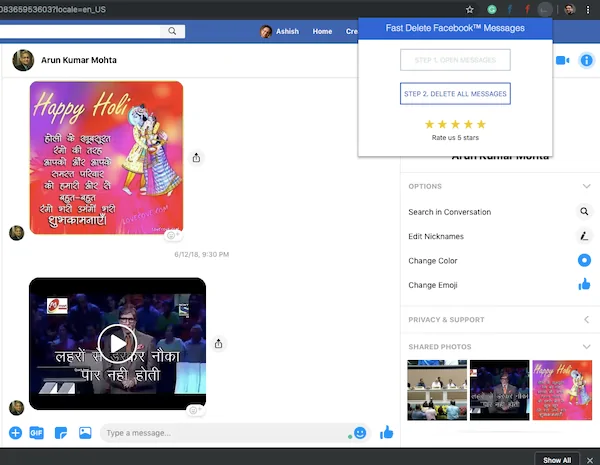Toggle the conversation info (i) icon
The image size is (600, 465).
tap(586, 60)
